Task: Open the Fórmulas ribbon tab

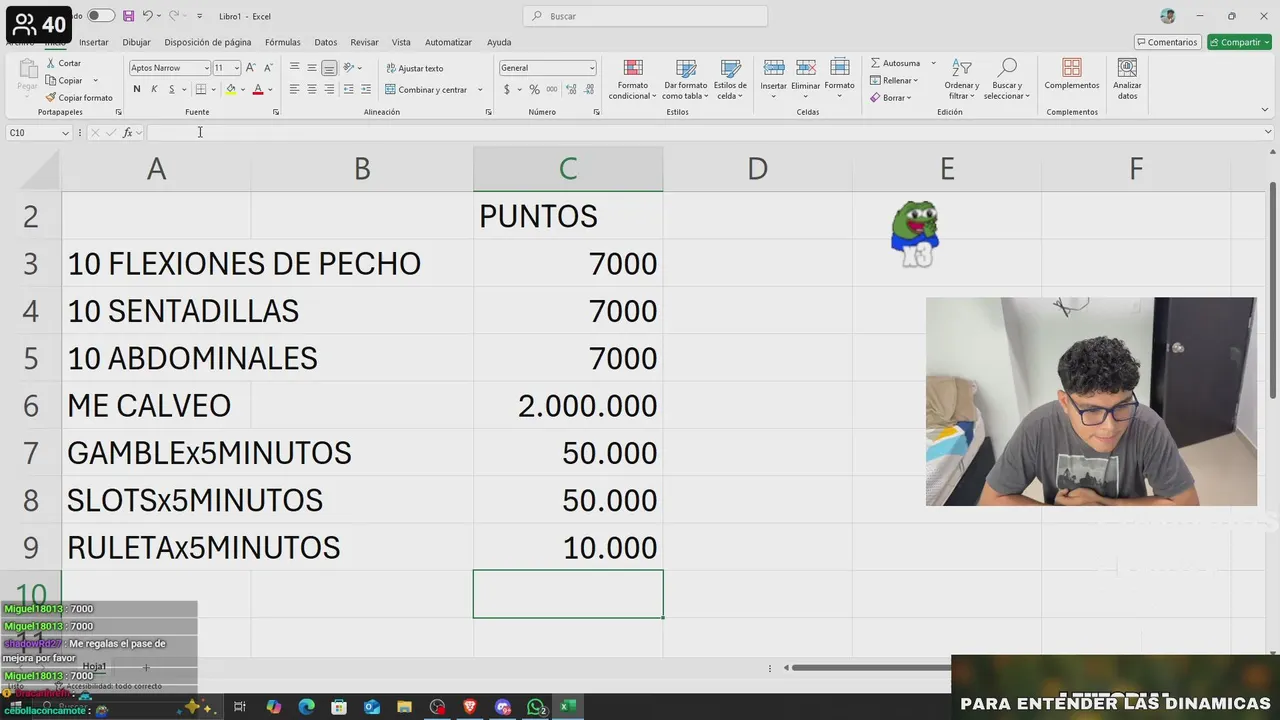Action: coord(283,42)
